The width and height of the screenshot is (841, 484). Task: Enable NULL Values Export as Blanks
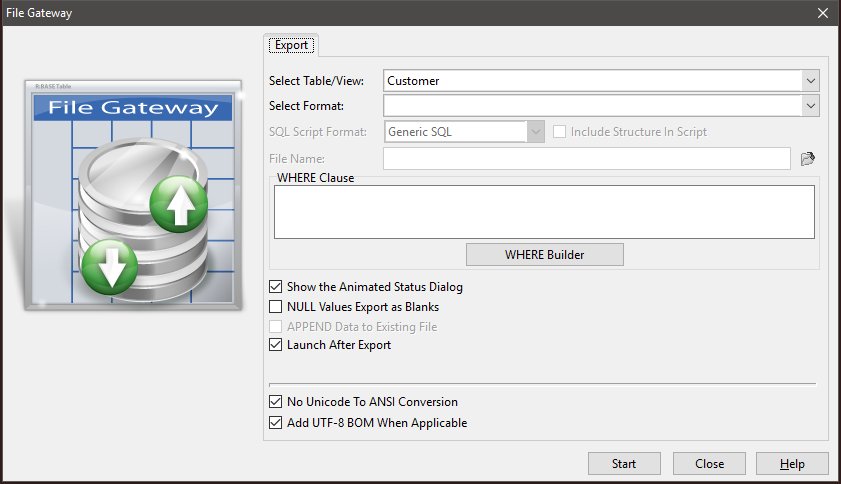[276, 307]
